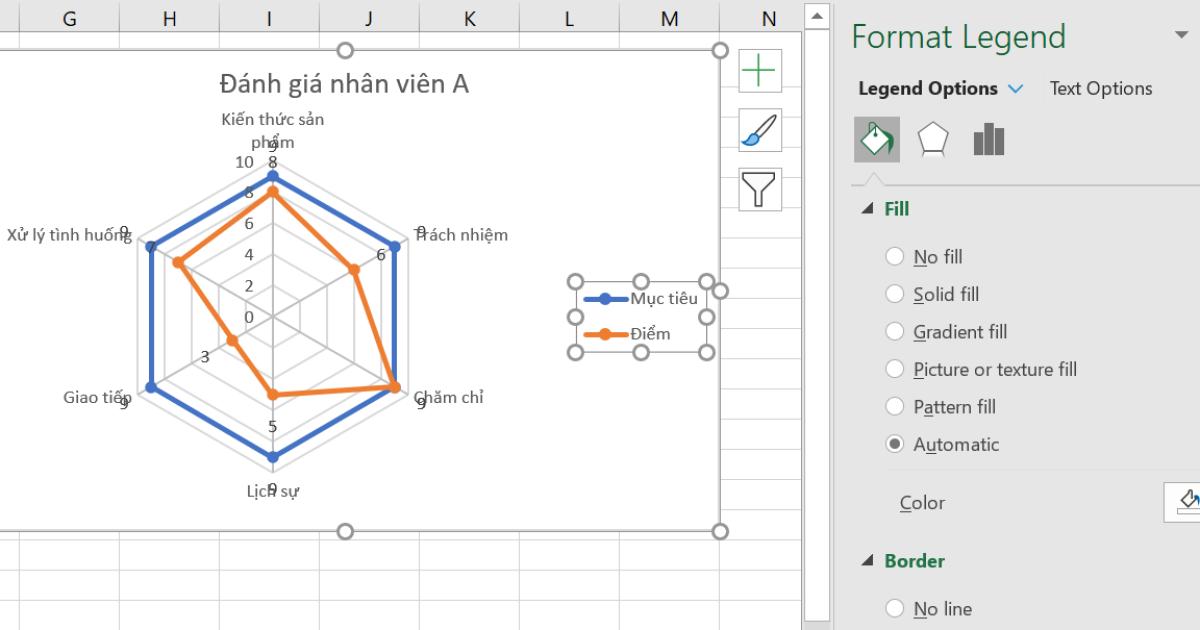
Task: Select the Solid fill option
Action: click(894, 294)
